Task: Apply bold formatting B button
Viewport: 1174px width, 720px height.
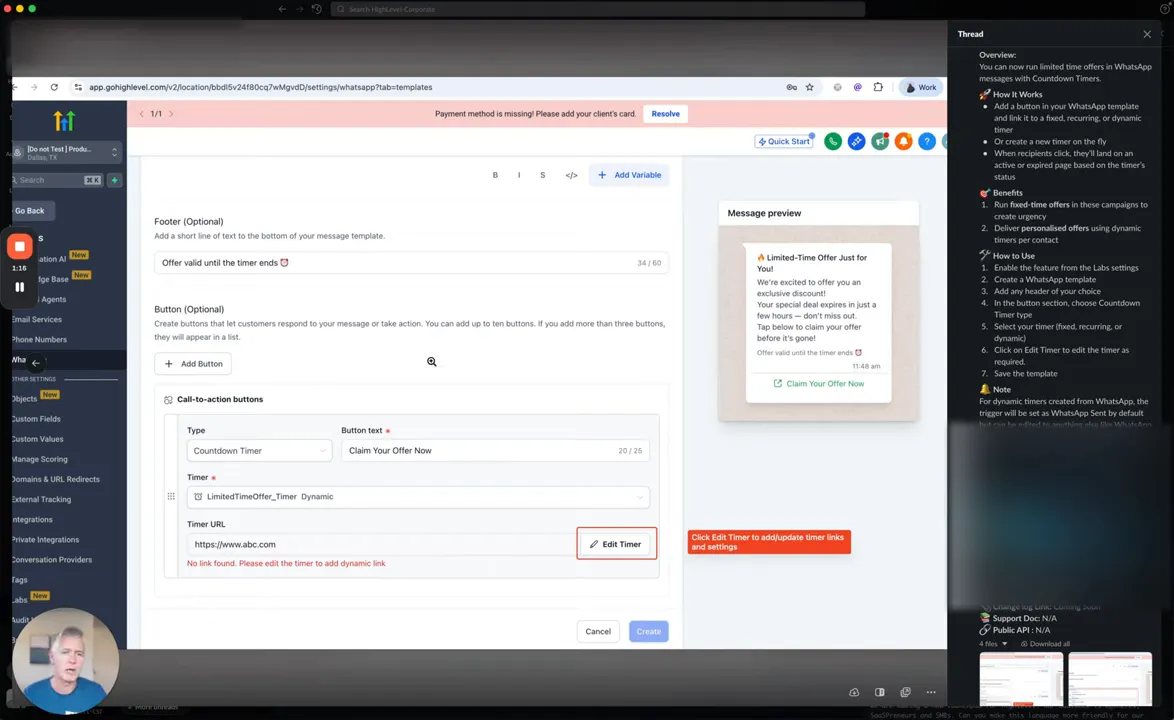Action: coord(495,175)
